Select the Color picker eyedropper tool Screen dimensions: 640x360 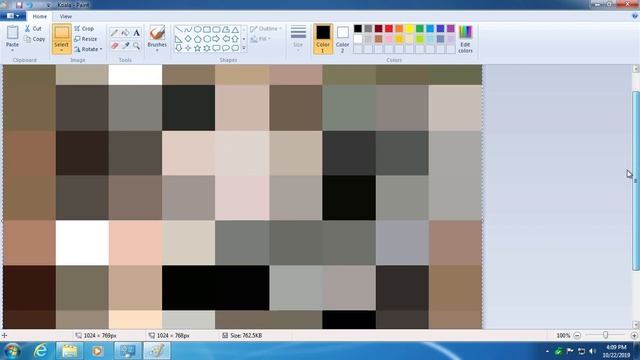coord(126,46)
